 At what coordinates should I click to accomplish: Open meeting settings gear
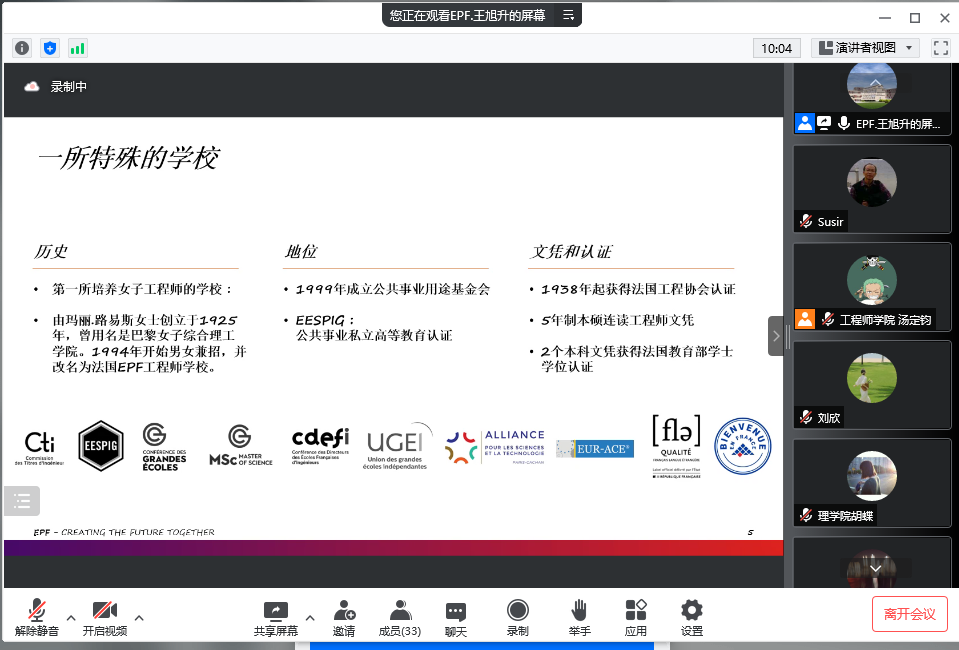(692, 617)
